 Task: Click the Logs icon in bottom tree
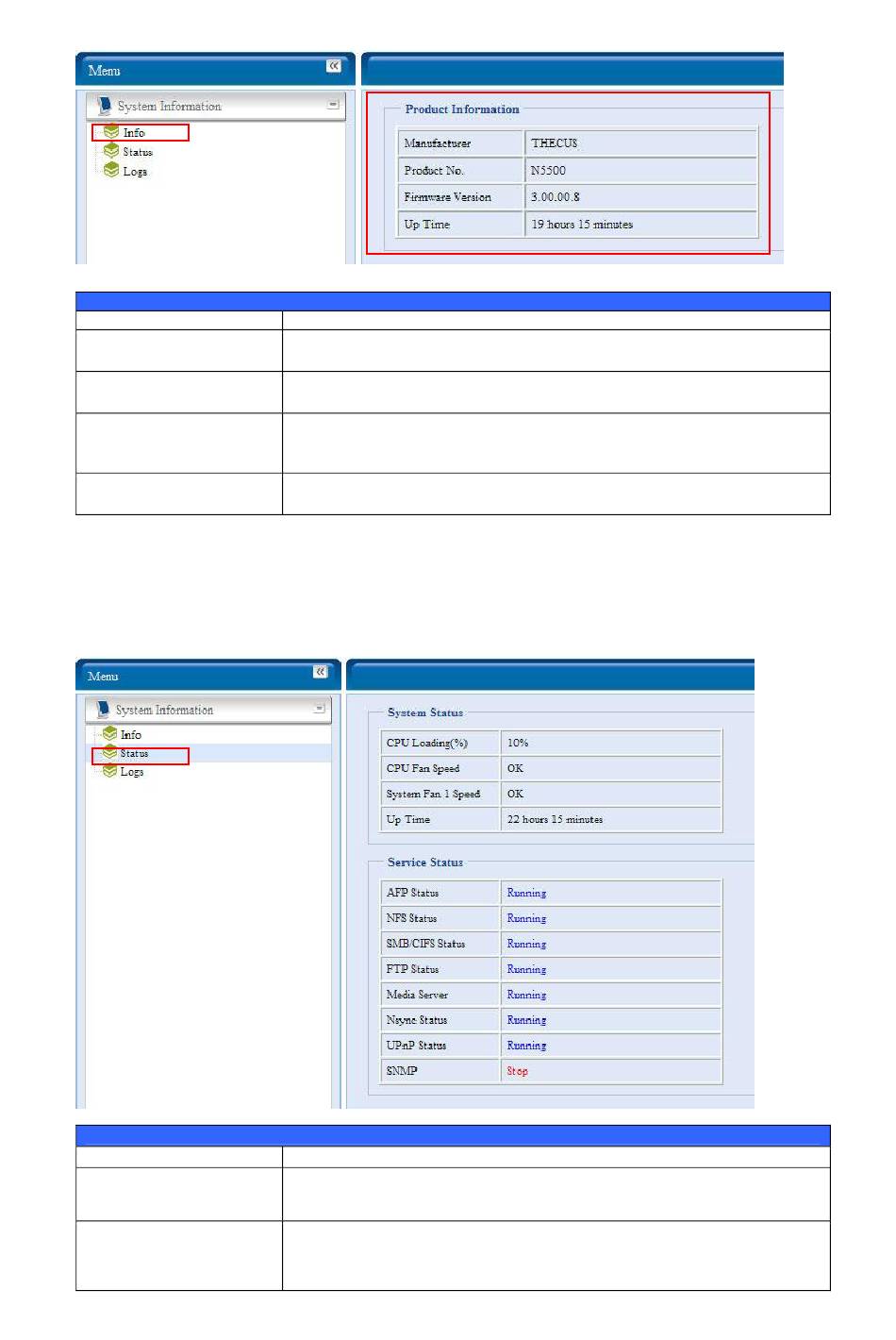click(109, 771)
